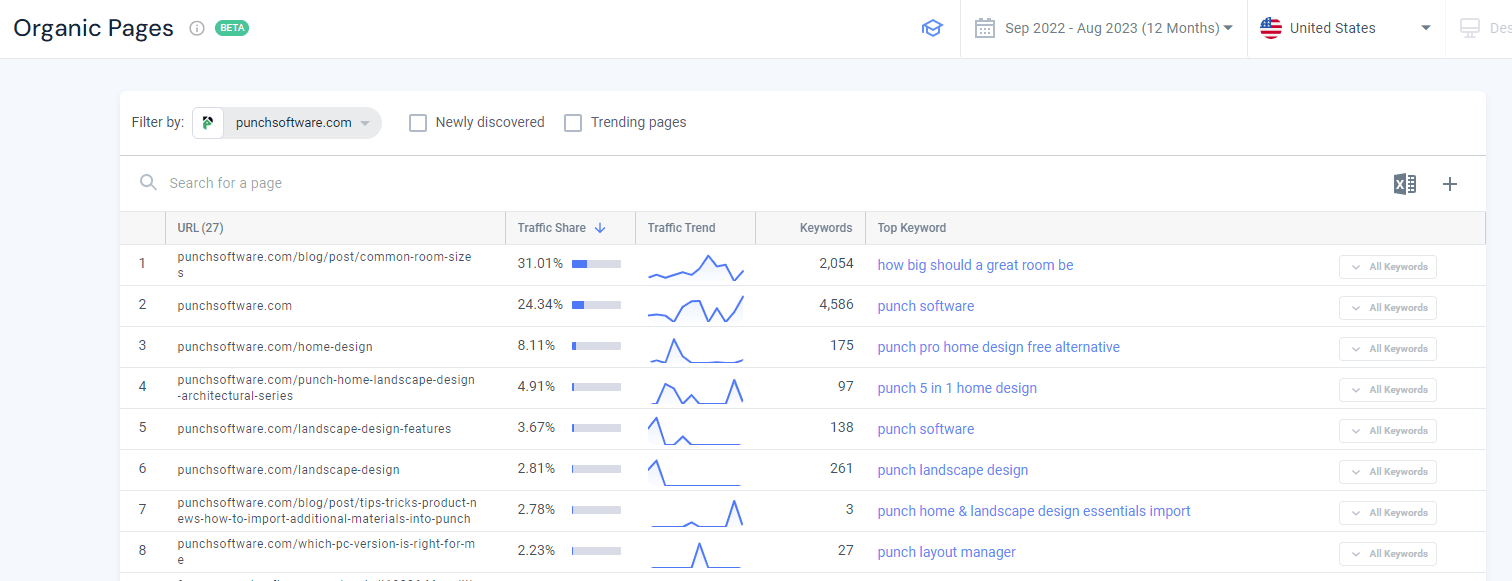The height and width of the screenshot is (581, 1512).
Task: Click the URL punchsoftware.com/landscape-design-features
Action: 314,429
